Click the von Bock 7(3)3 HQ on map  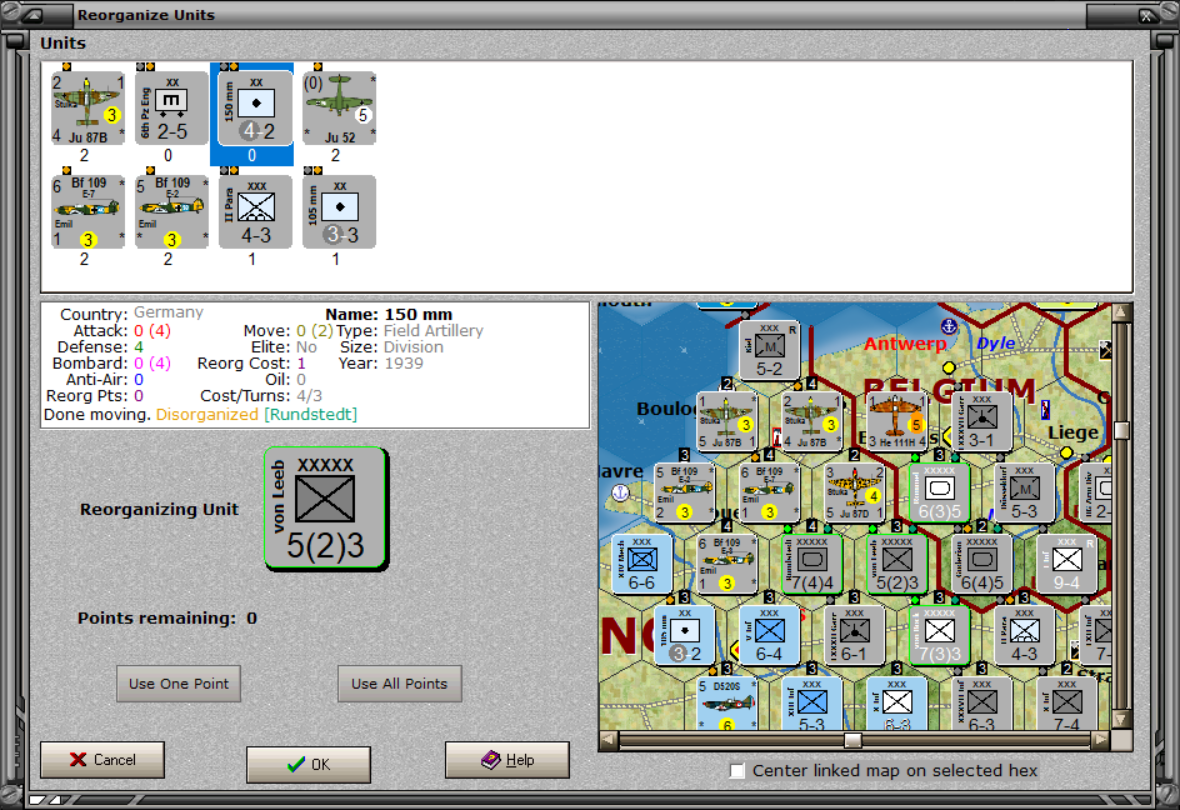click(939, 635)
